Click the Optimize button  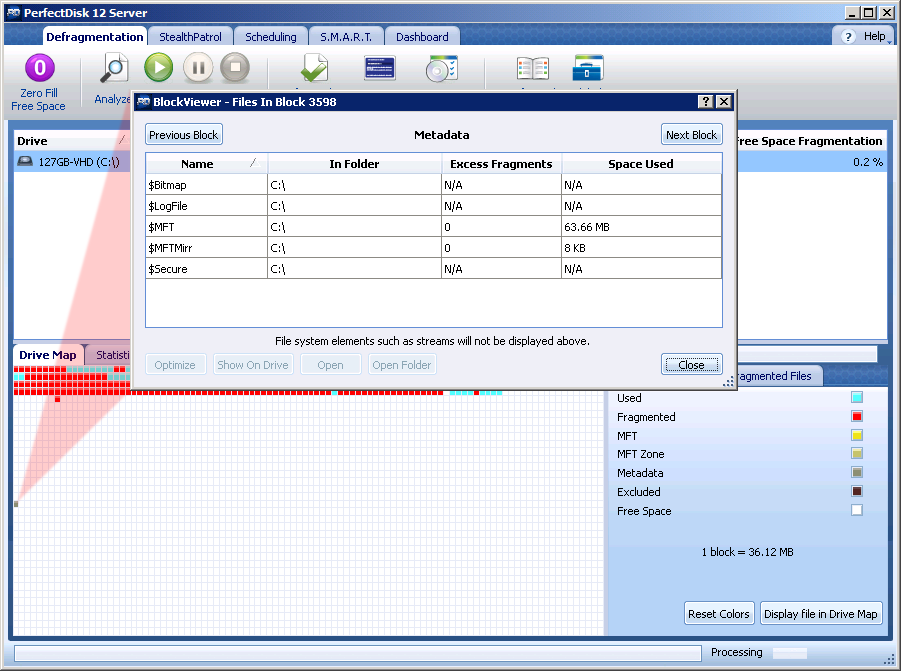tap(175, 365)
